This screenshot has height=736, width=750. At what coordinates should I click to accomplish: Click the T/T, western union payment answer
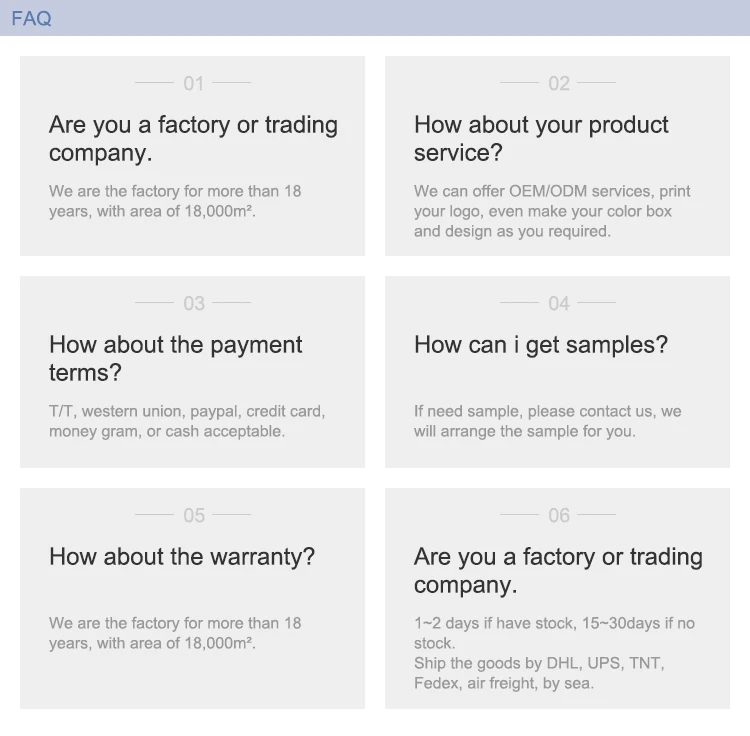[187, 421]
